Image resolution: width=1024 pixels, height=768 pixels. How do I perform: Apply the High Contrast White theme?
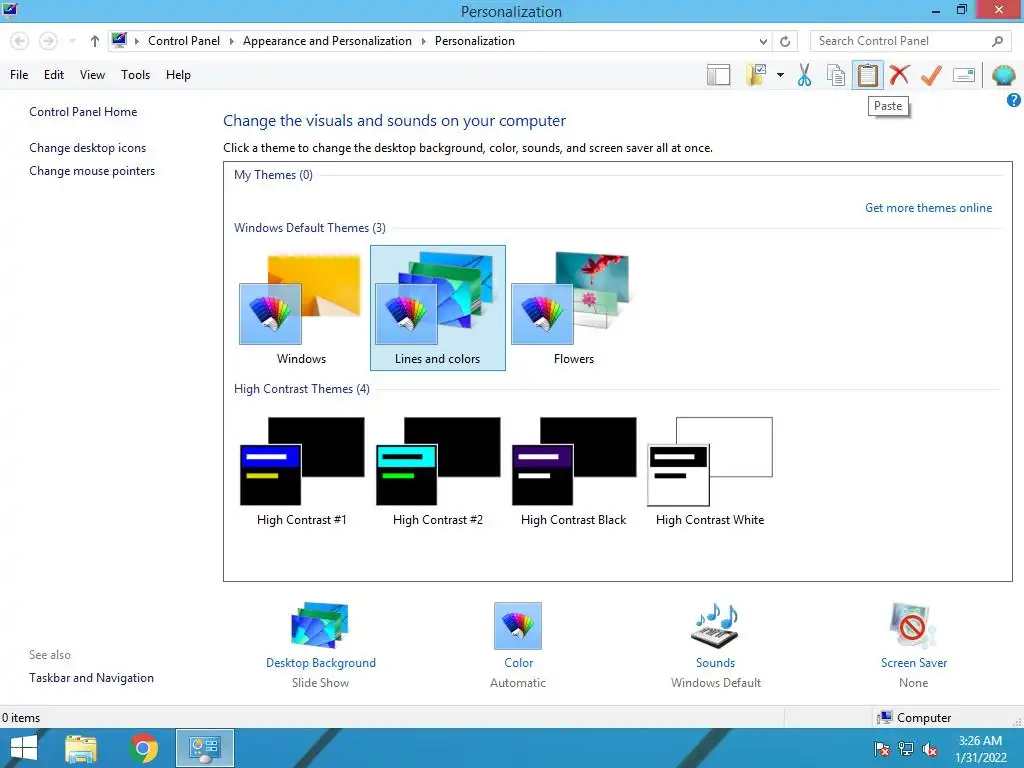click(x=710, y=470)
